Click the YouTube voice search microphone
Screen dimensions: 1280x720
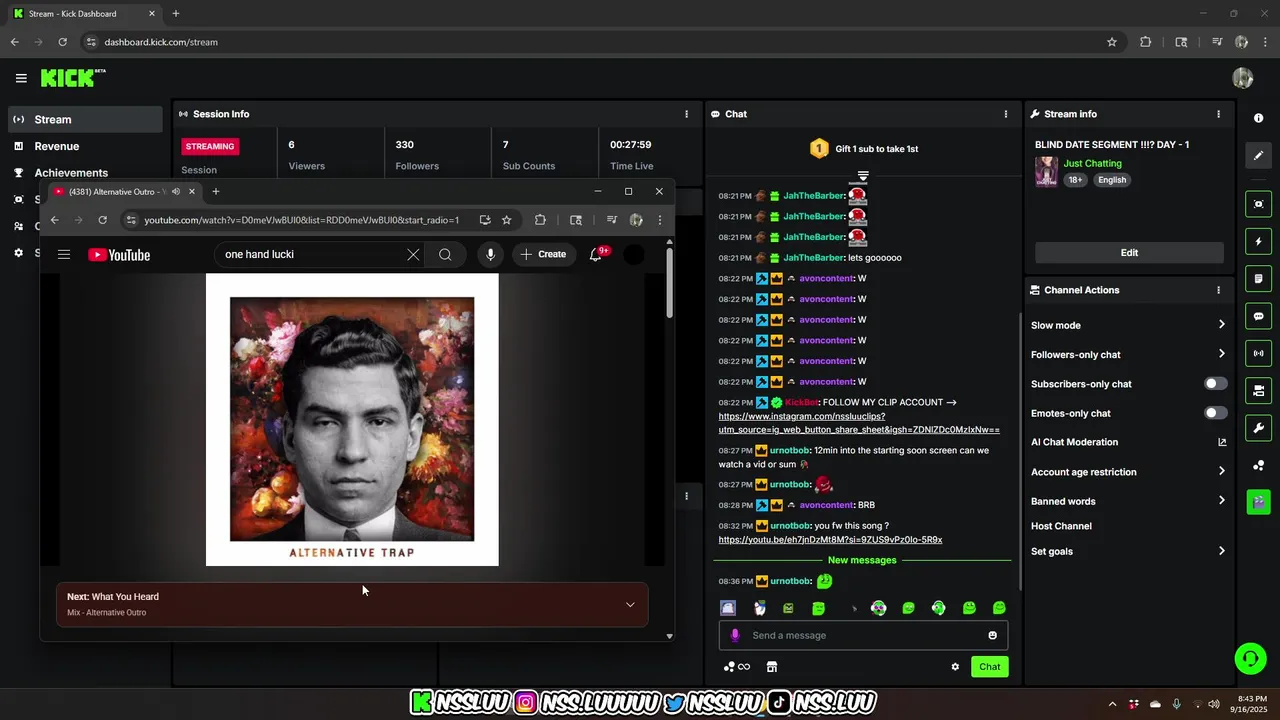pos(490,254)
